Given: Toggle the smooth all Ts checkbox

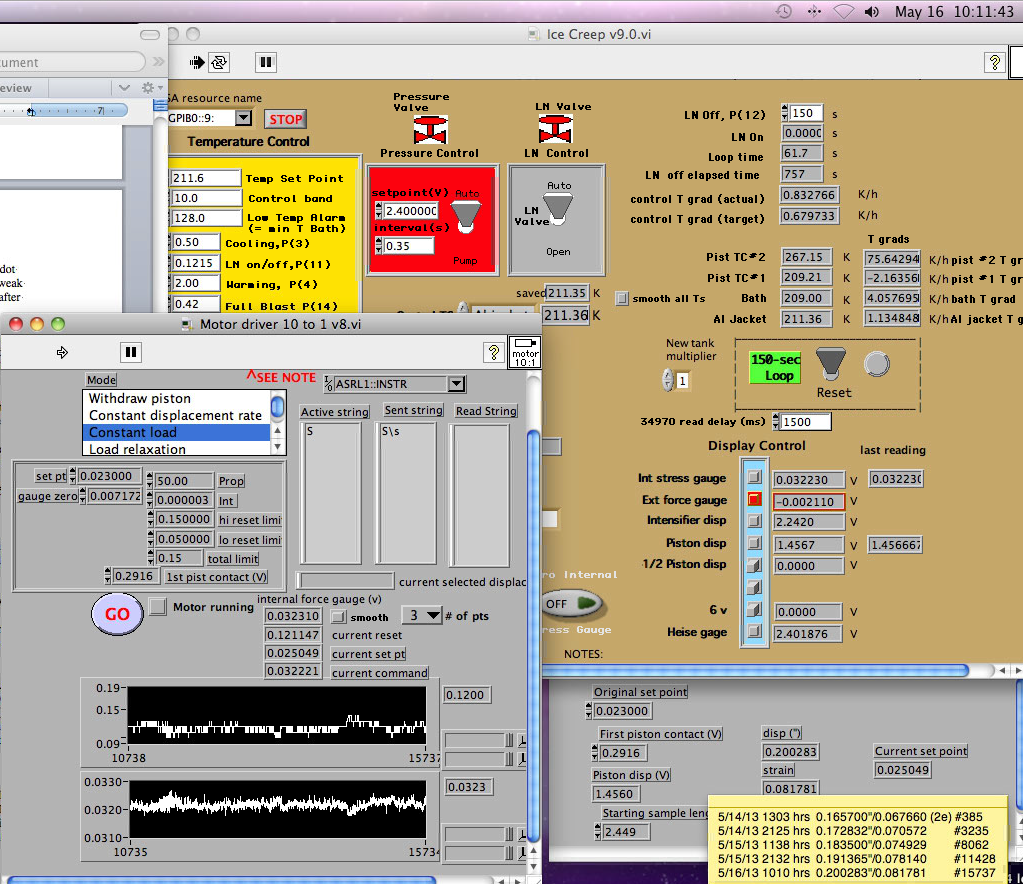Looking at the screenshot, I should (x=622, y=298).
